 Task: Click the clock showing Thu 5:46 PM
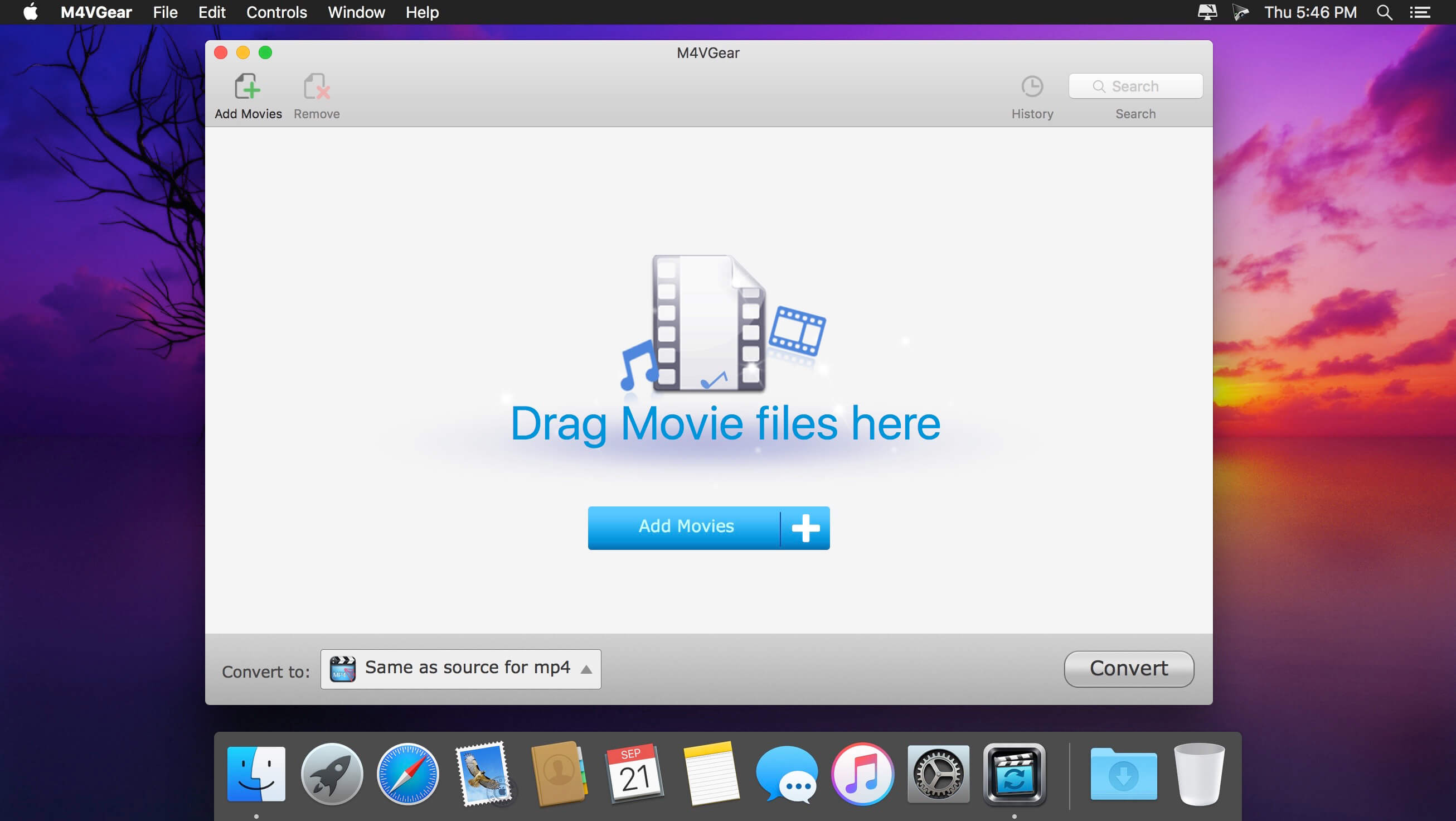(x=1310, y=12)
